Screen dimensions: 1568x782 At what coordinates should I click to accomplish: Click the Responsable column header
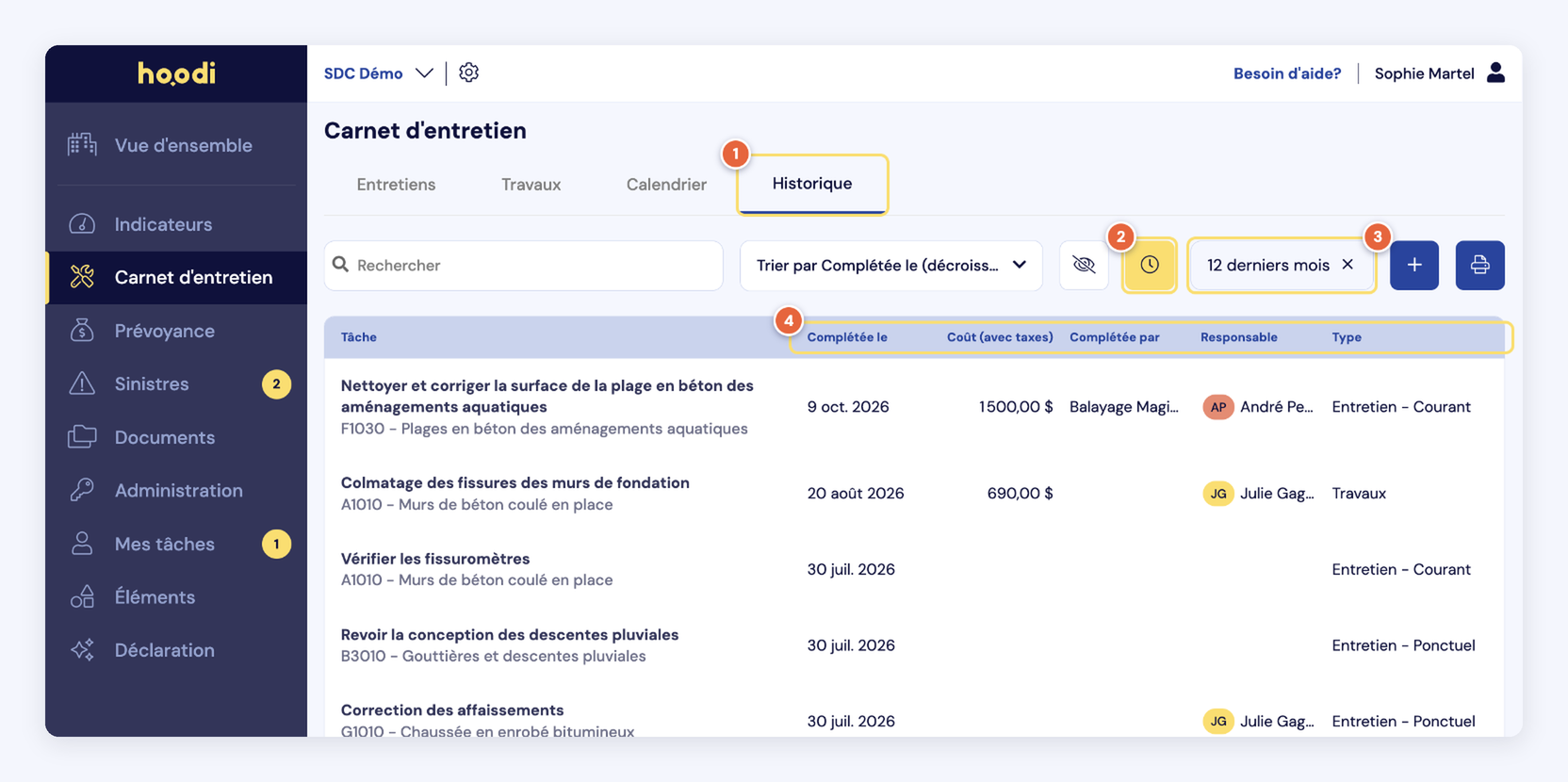pos(1239,337)
